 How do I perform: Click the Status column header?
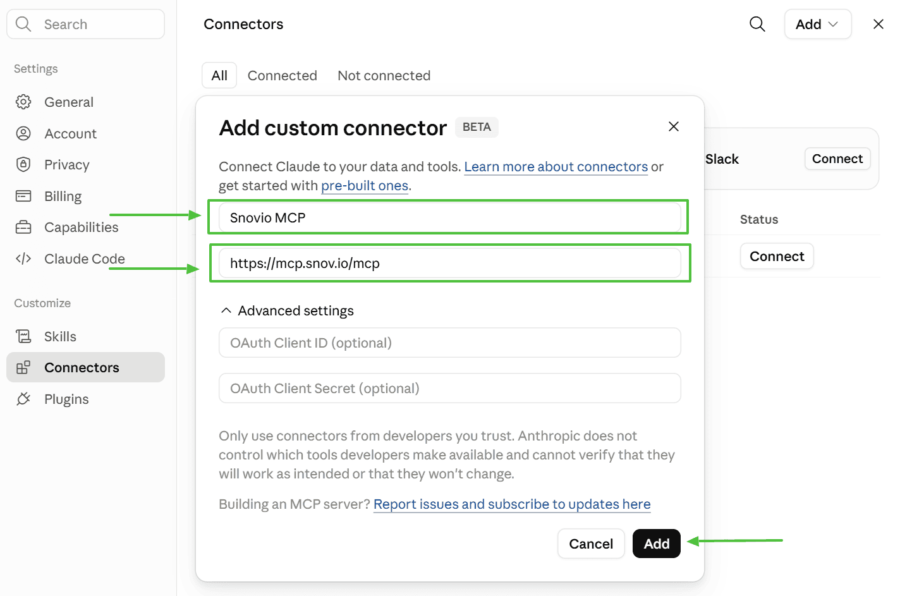[759, 219]
